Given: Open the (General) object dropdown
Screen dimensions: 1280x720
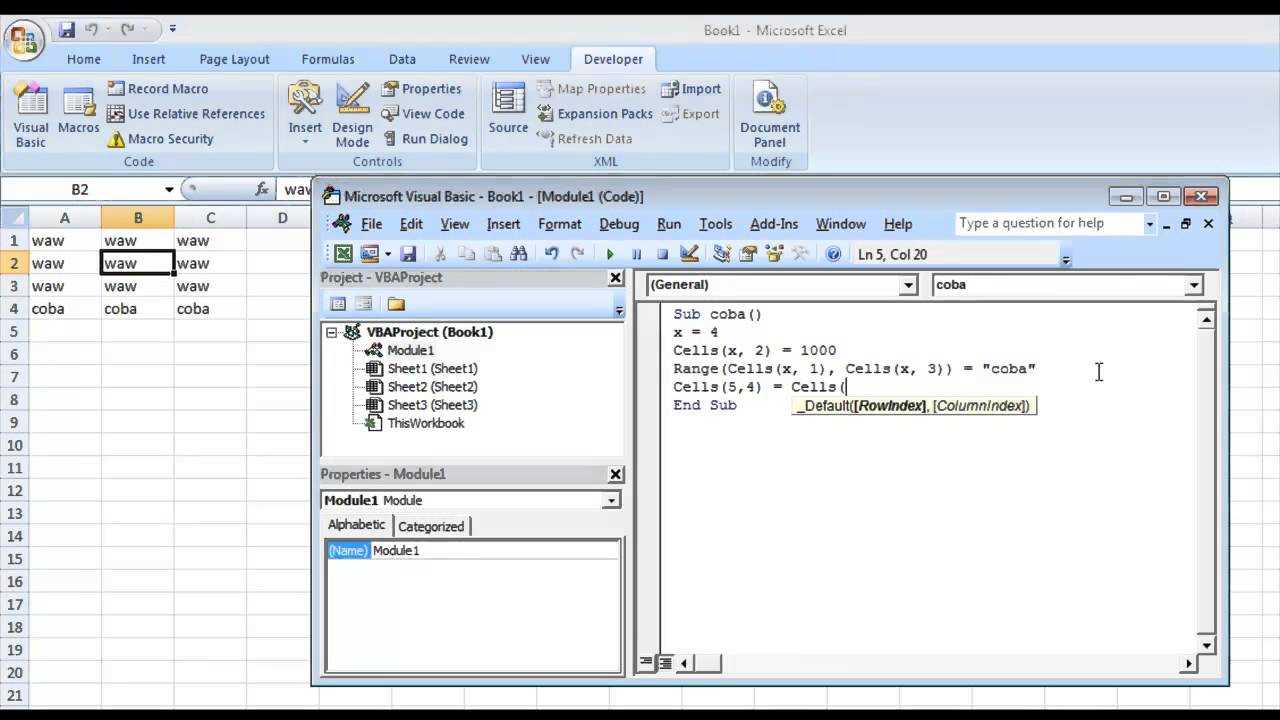Looking at the screenshot, I should pos(908,285).
